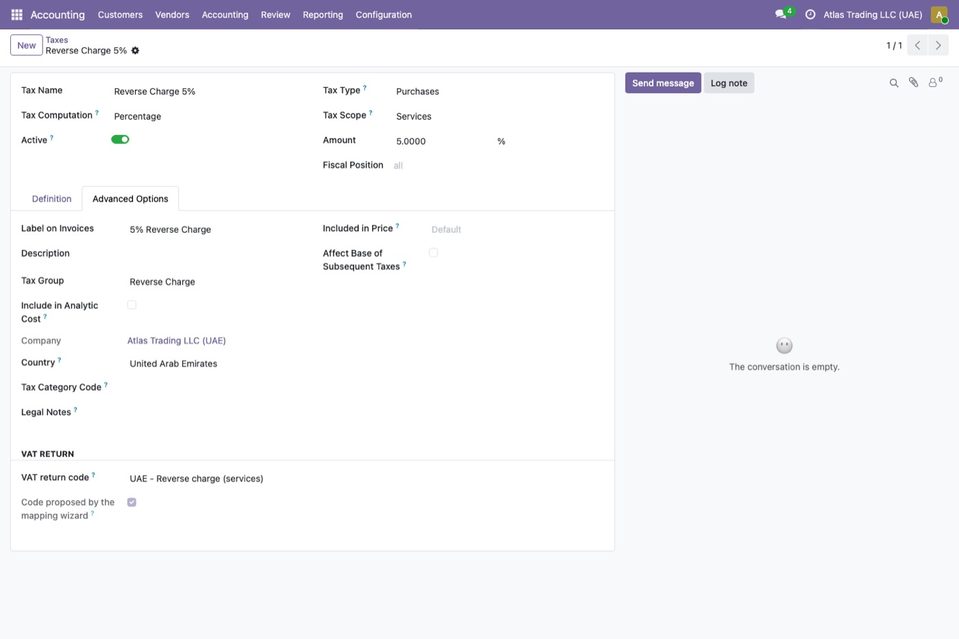Image resolution: width=959 pixels, height=639 pixels.
Task: Search messages in the chatter
Action: coord(894,83)
